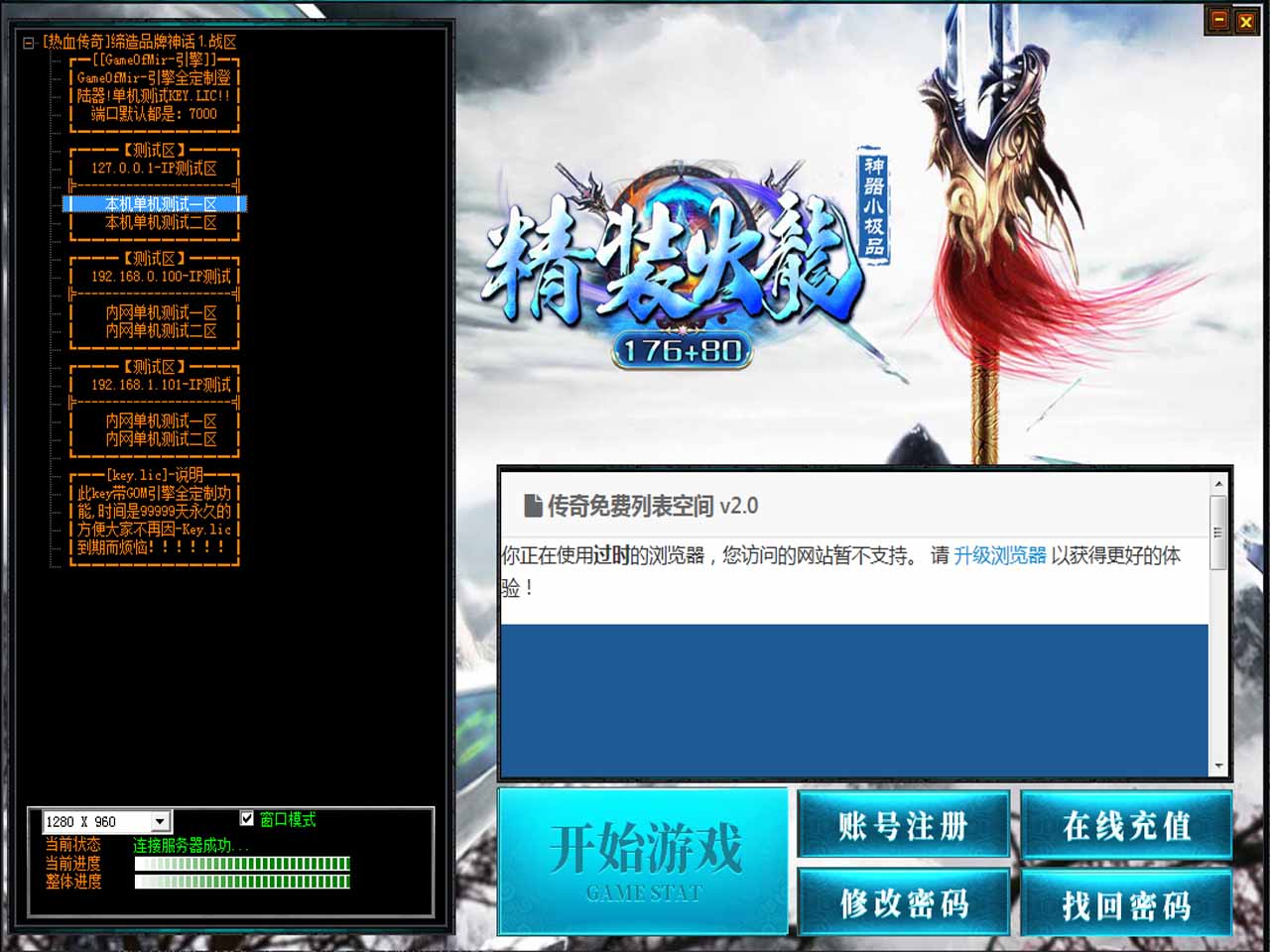Follow the 升级浏览器 link
Image resolution: width=1270 pixels, height=952 pixels.
999,555
